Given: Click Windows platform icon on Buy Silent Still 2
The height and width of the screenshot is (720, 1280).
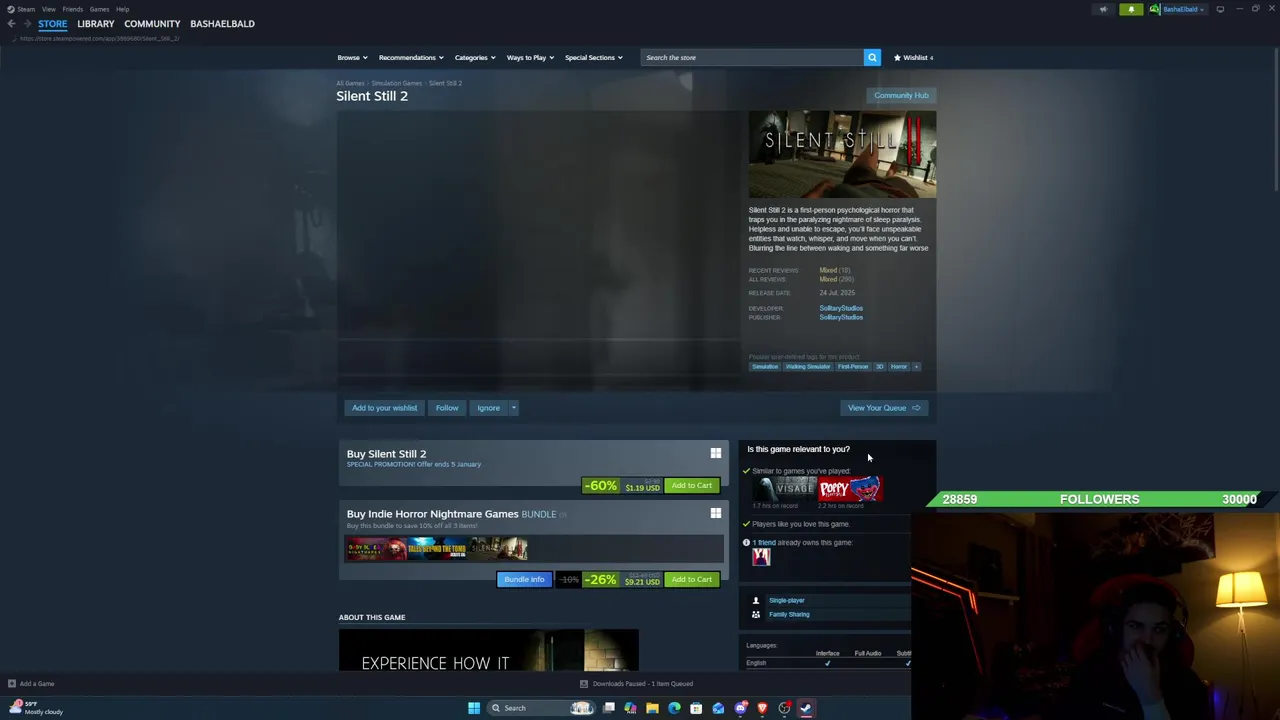Looking at the screenshot, I should click(x=715, y=453).
